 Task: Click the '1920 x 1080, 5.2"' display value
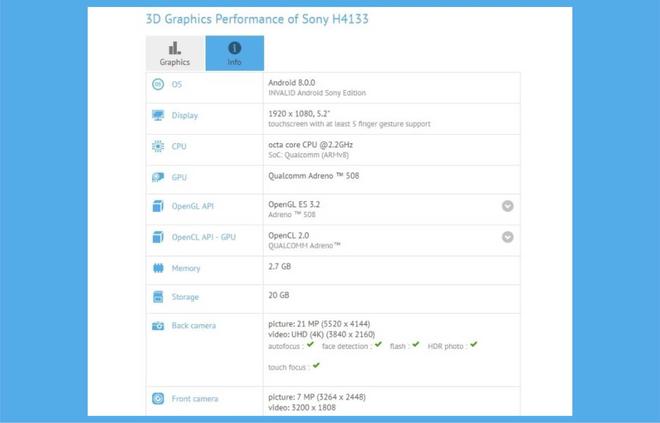pyautogui.click(x=299, y=114)
